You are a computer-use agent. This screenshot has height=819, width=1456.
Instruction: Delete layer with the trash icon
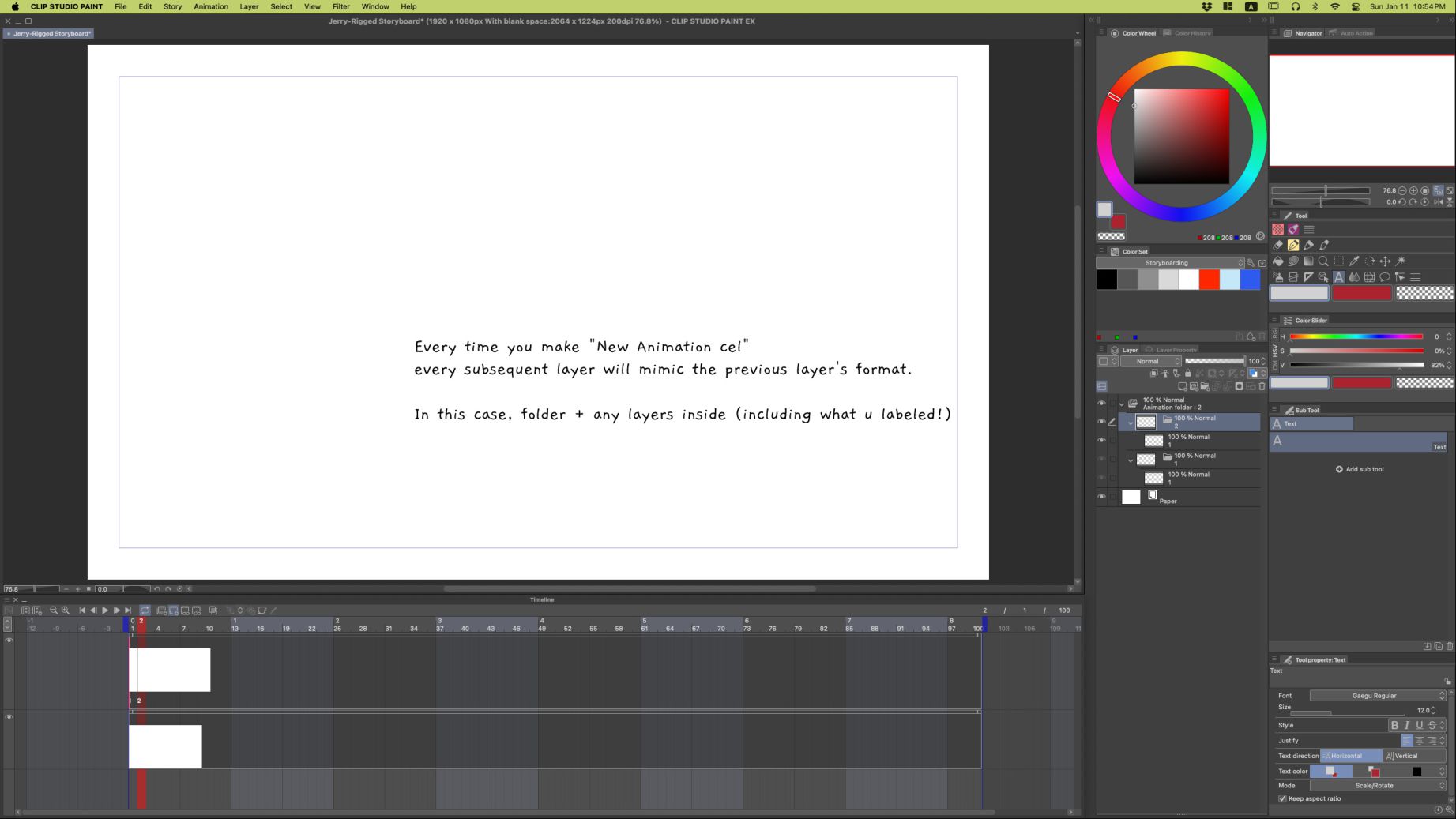[1262, 387]
